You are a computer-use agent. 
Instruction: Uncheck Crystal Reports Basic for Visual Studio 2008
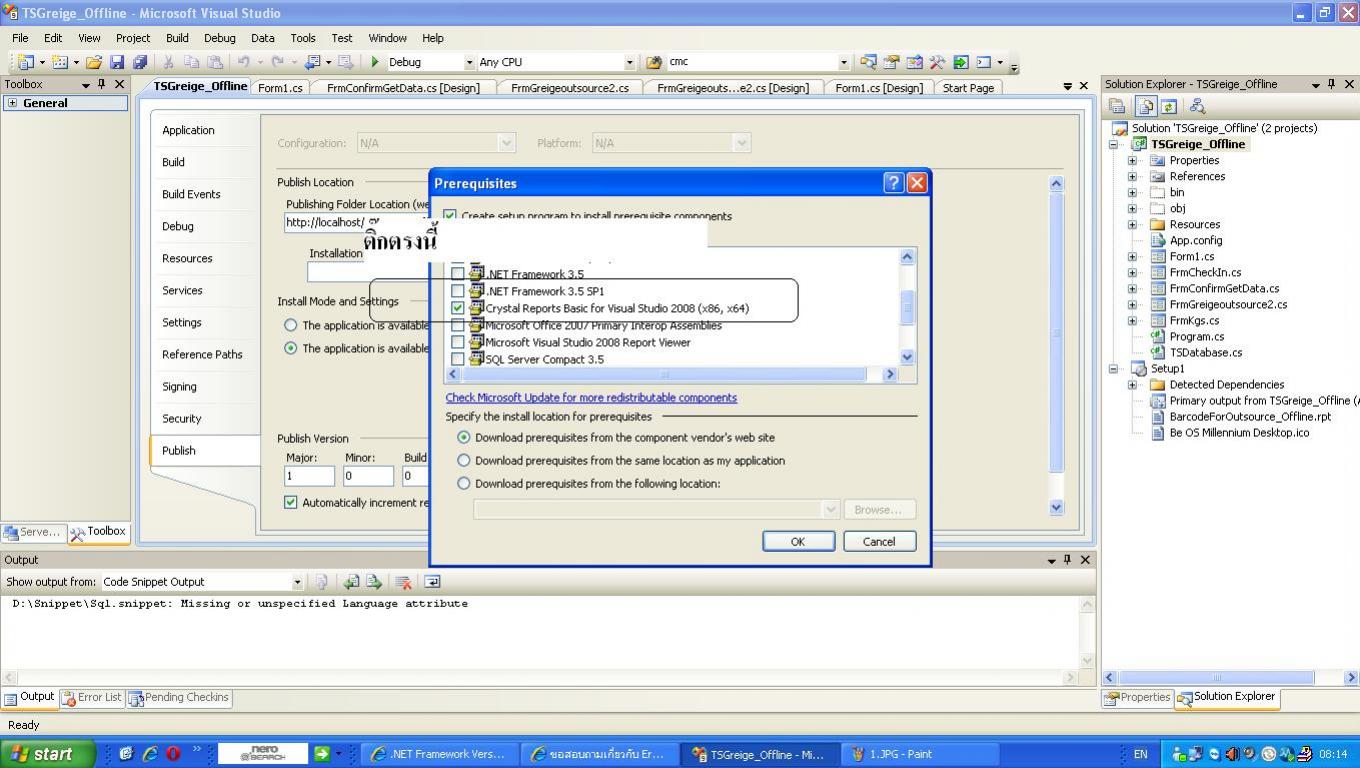(458, 308)
